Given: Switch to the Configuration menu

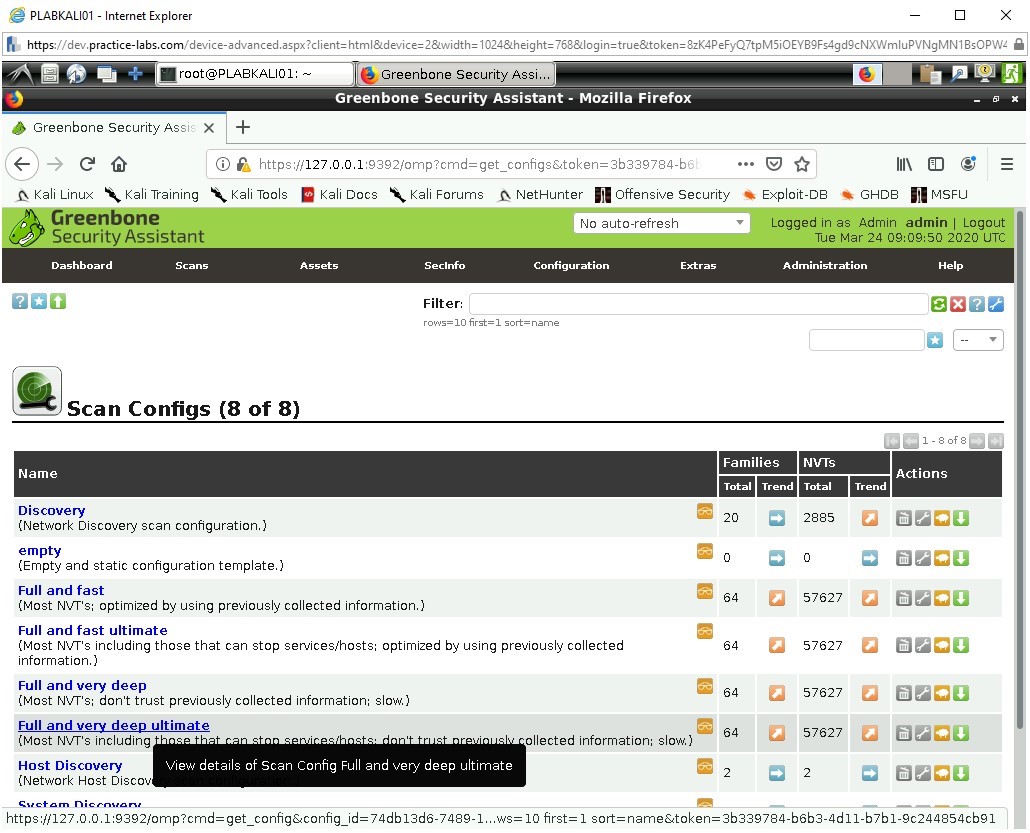Looking at the screenshot, I should point(571,266).
